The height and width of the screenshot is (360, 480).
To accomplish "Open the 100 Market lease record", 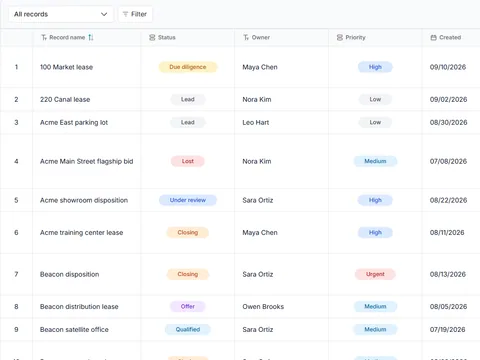I will (x=66, y=67).
